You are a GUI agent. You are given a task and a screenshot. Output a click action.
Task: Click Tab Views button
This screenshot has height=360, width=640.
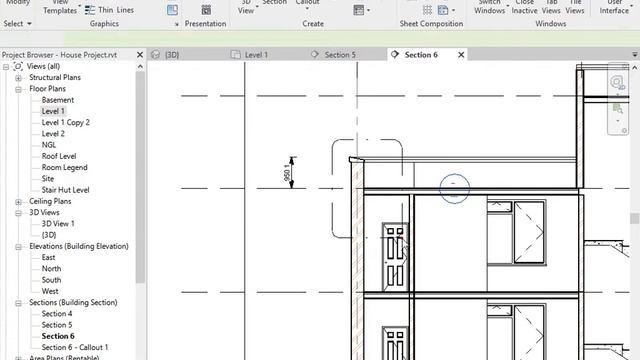(551, 7)
